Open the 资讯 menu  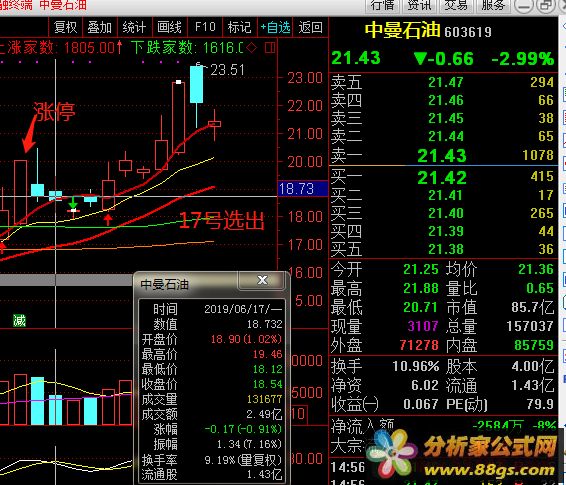click(419, 5)
